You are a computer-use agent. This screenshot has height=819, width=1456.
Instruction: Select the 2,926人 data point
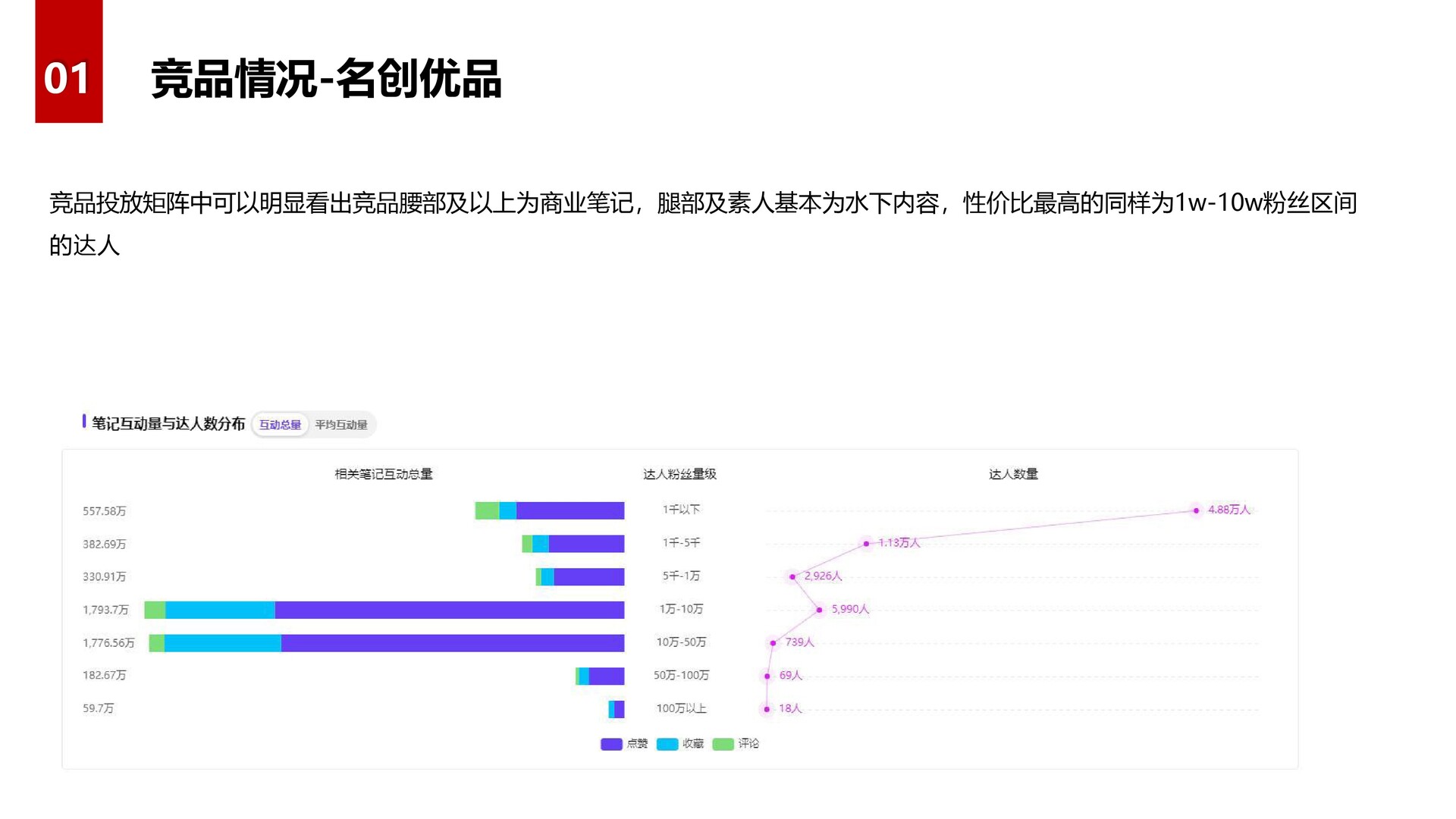792,577
